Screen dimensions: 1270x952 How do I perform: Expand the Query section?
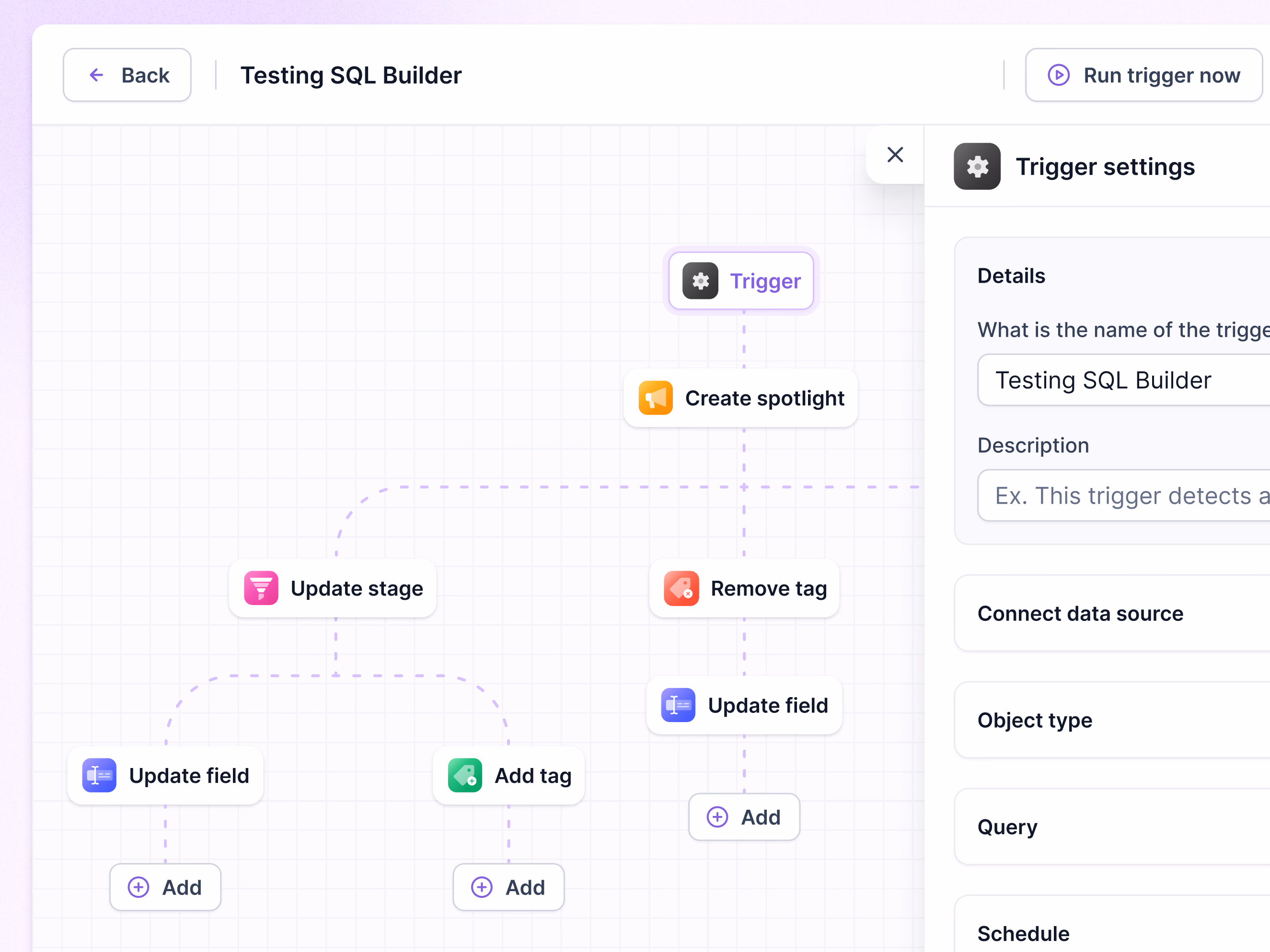1113,827
